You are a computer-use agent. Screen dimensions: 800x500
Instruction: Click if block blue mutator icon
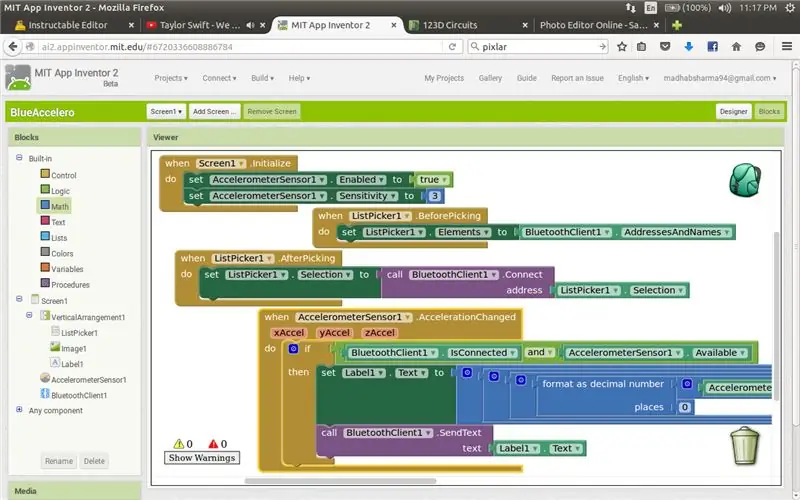click(x=293, y=348)
